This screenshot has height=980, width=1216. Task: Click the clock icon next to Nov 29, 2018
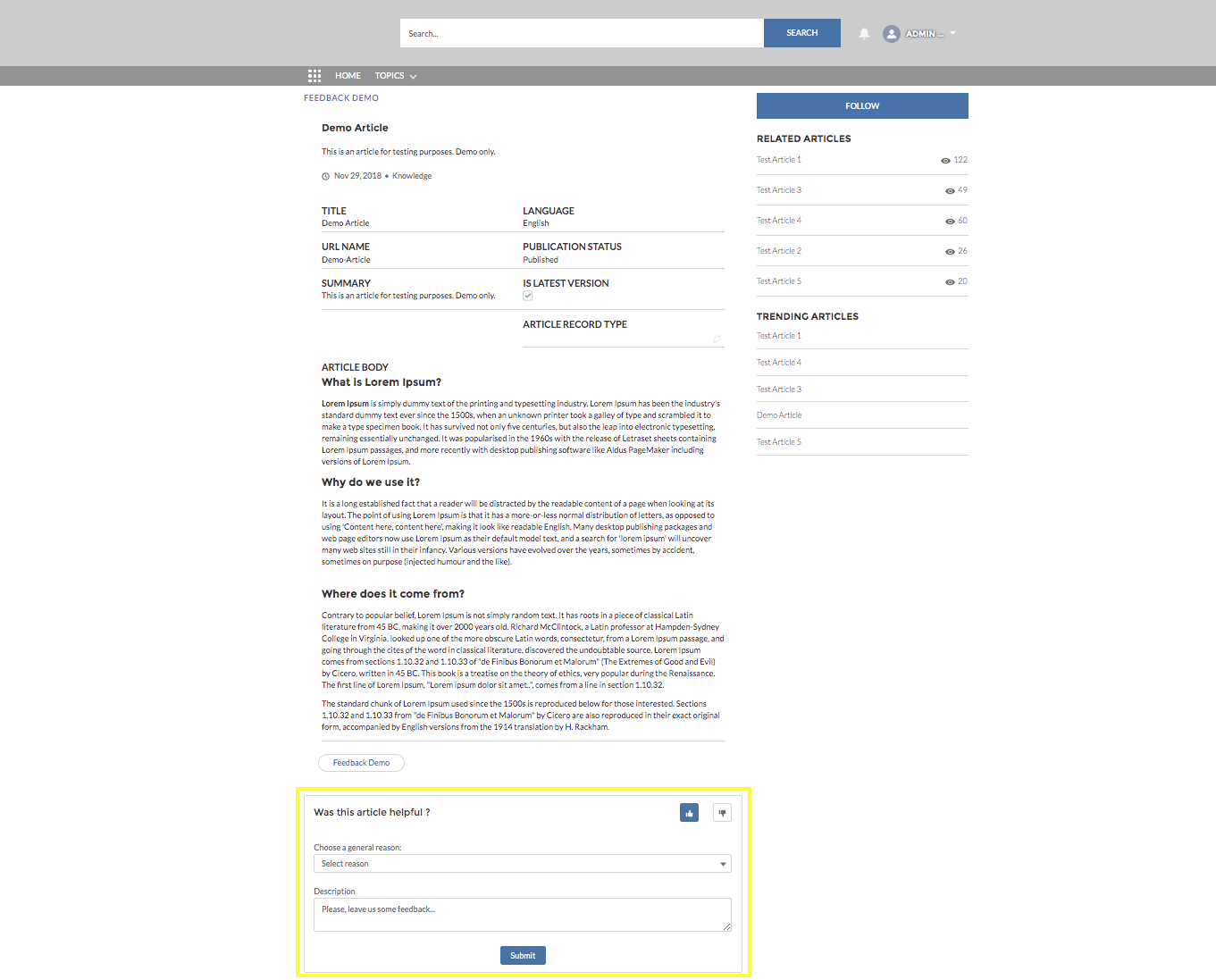point(326,177)
